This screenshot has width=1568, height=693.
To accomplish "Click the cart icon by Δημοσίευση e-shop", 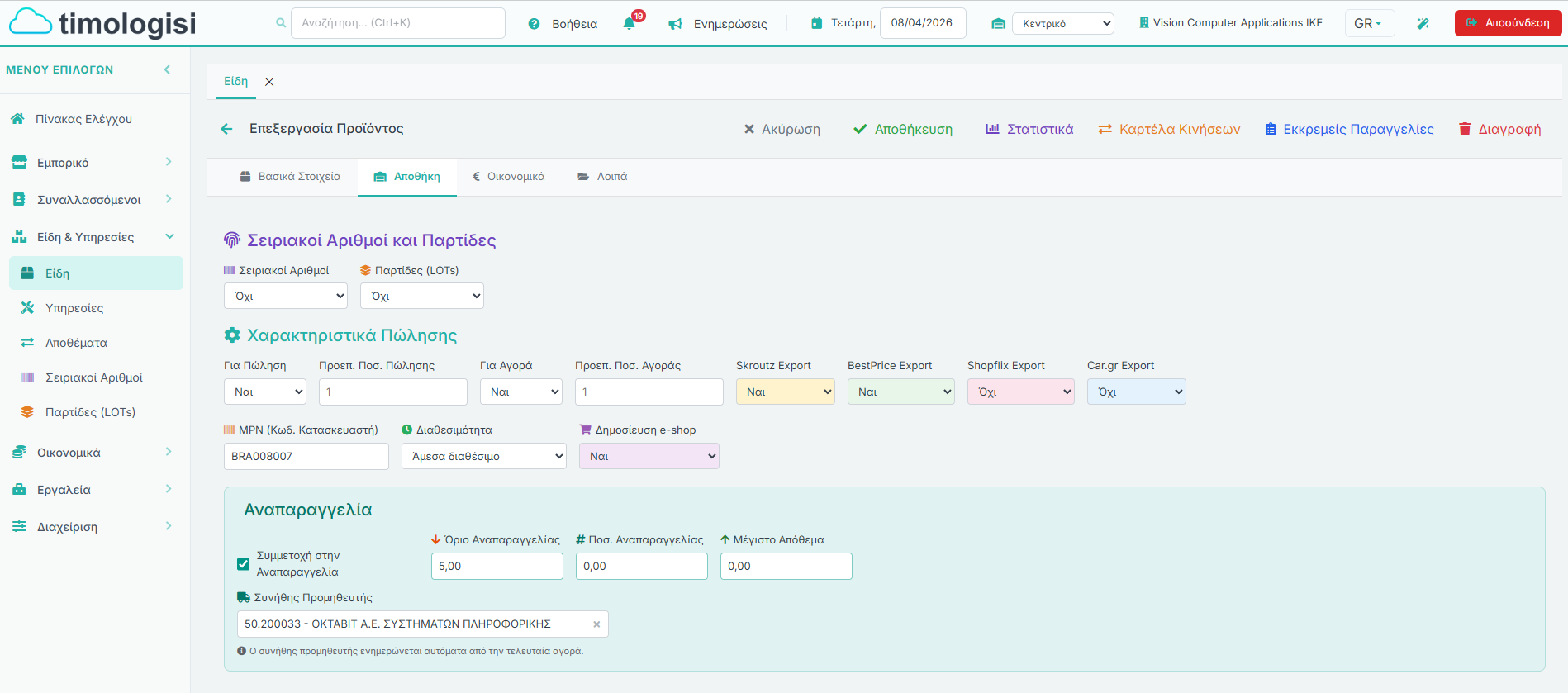I will coord(585,430).
